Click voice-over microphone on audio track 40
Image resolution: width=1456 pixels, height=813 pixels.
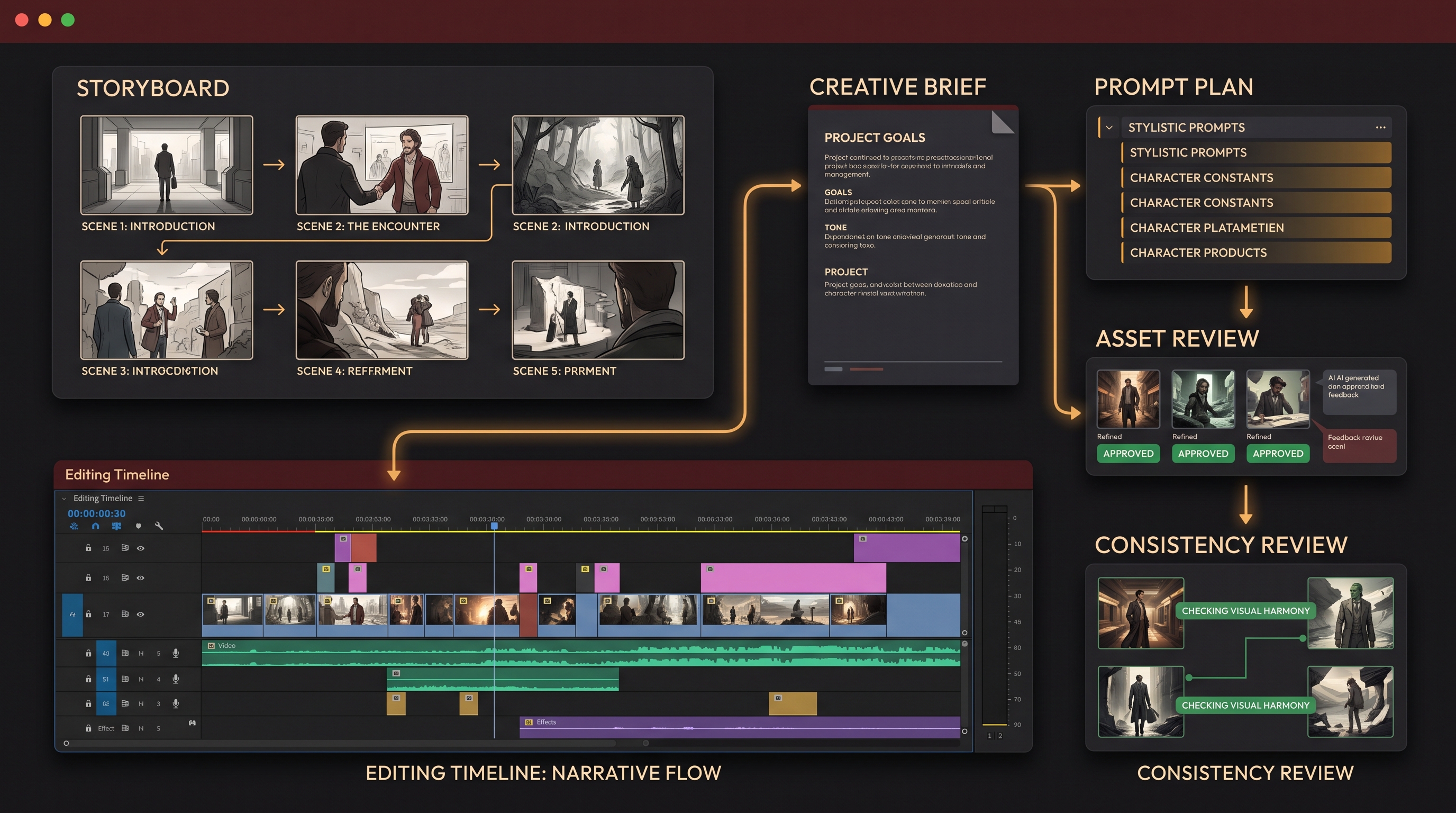(x=176, y=653)
